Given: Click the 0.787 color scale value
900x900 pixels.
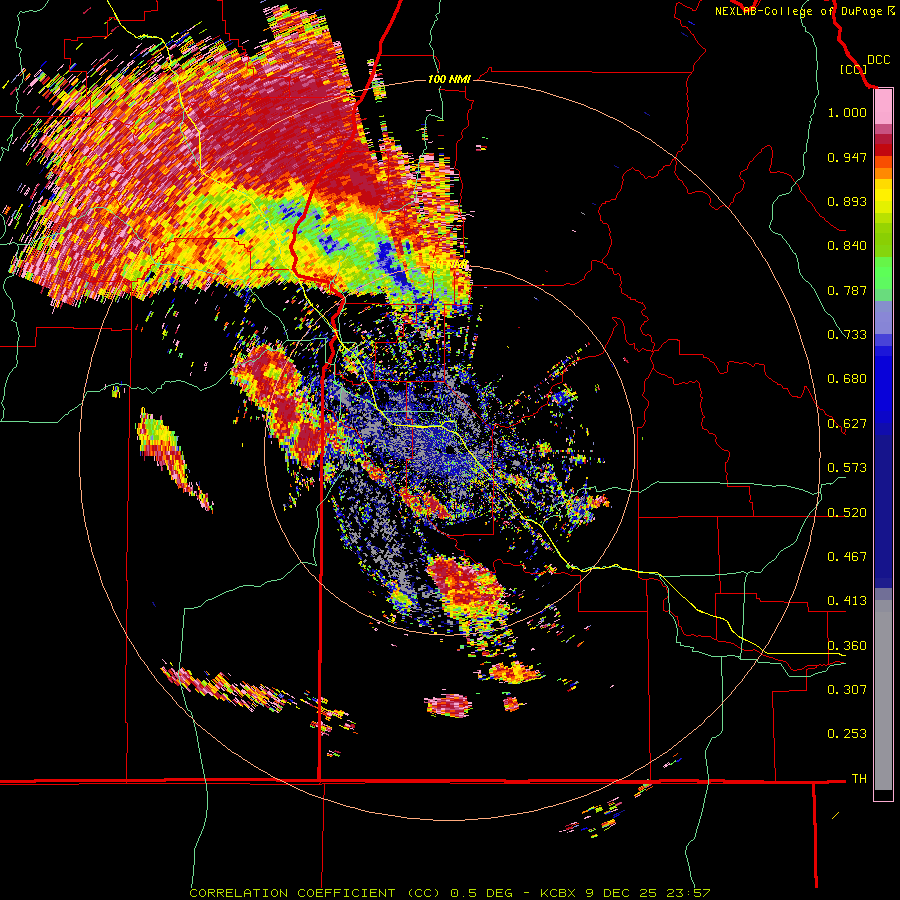Looking at the screenshot, I should [847, 290].
